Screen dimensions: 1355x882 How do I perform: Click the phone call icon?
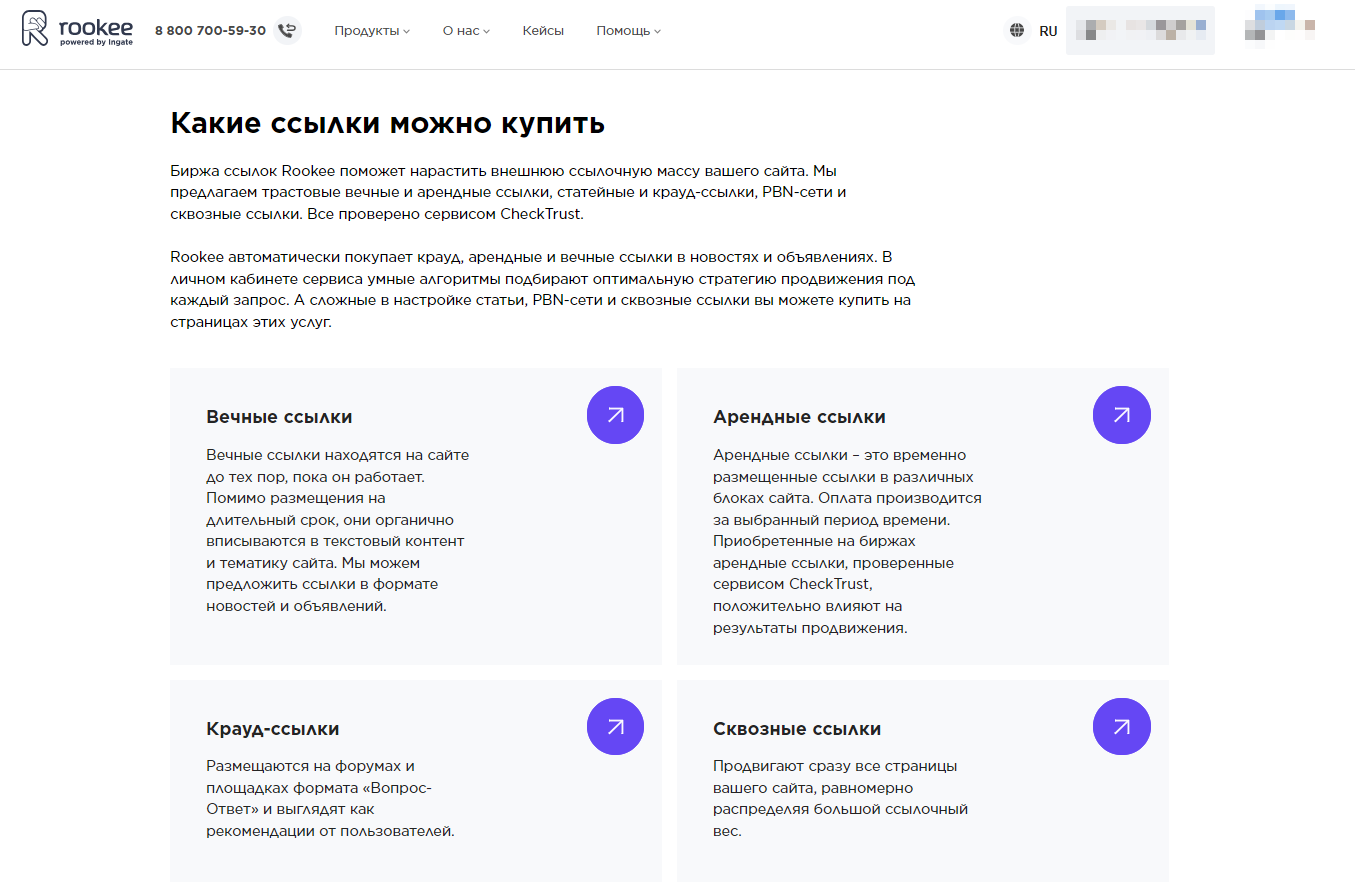[x=287, y=31]
